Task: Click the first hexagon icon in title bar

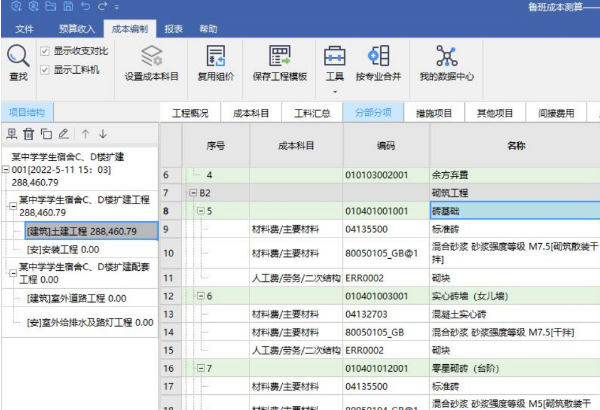Action: 16,6
